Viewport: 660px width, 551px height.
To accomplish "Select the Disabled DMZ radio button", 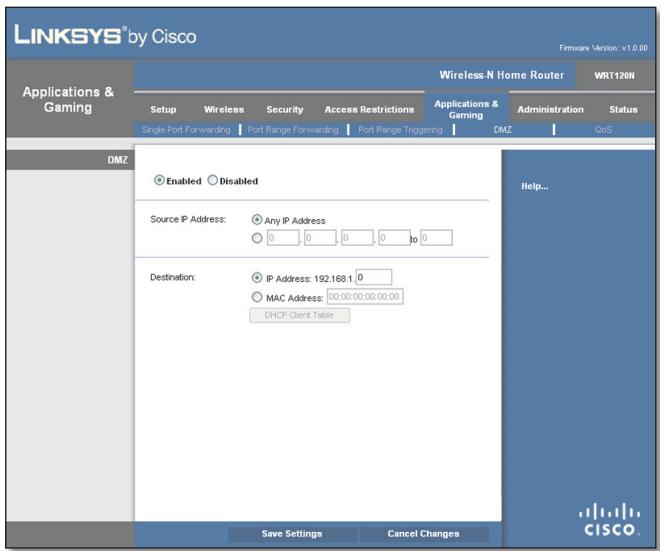I will [x=213, y=180].
